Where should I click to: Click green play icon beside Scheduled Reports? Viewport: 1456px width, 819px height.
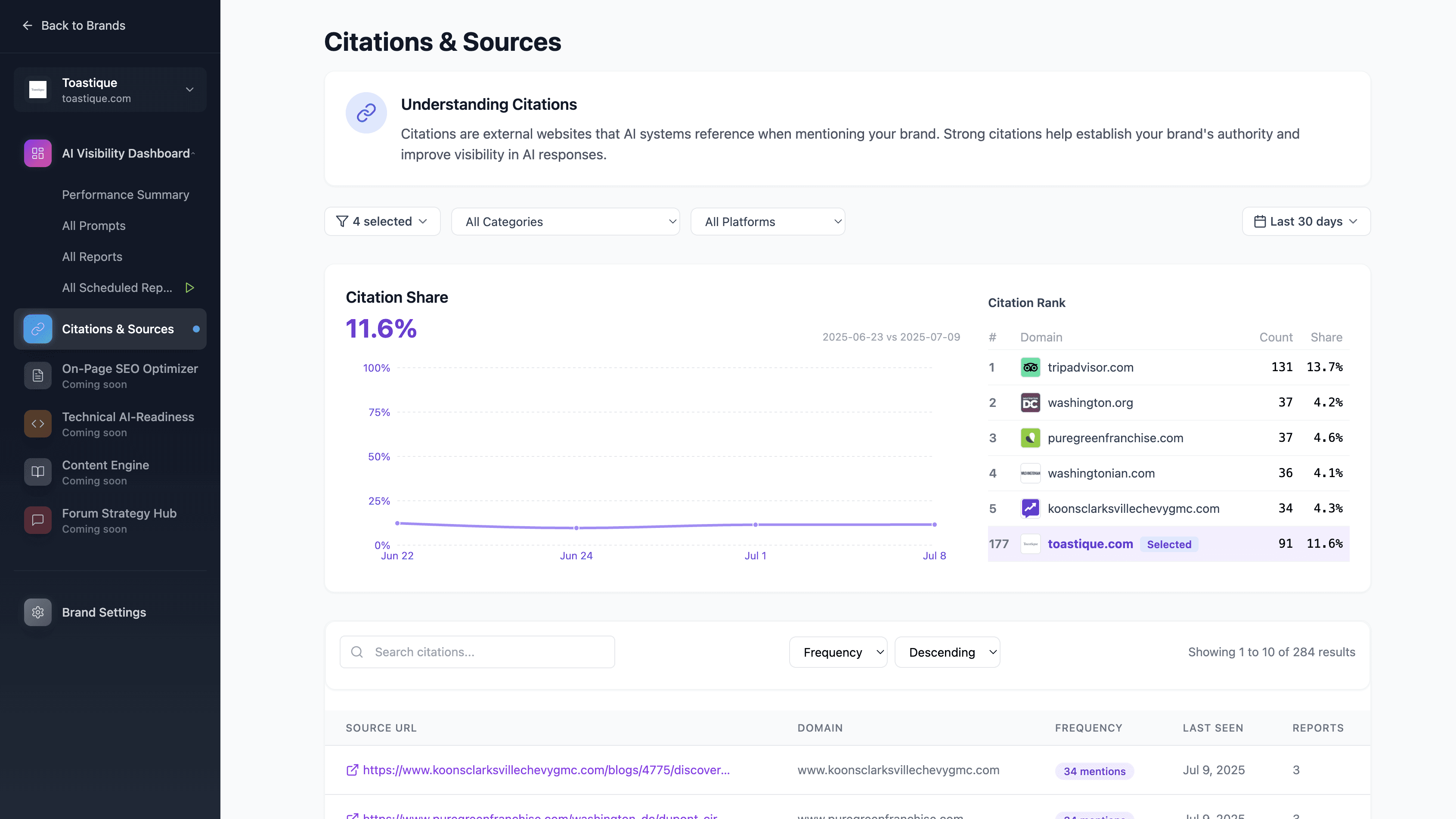190,288
